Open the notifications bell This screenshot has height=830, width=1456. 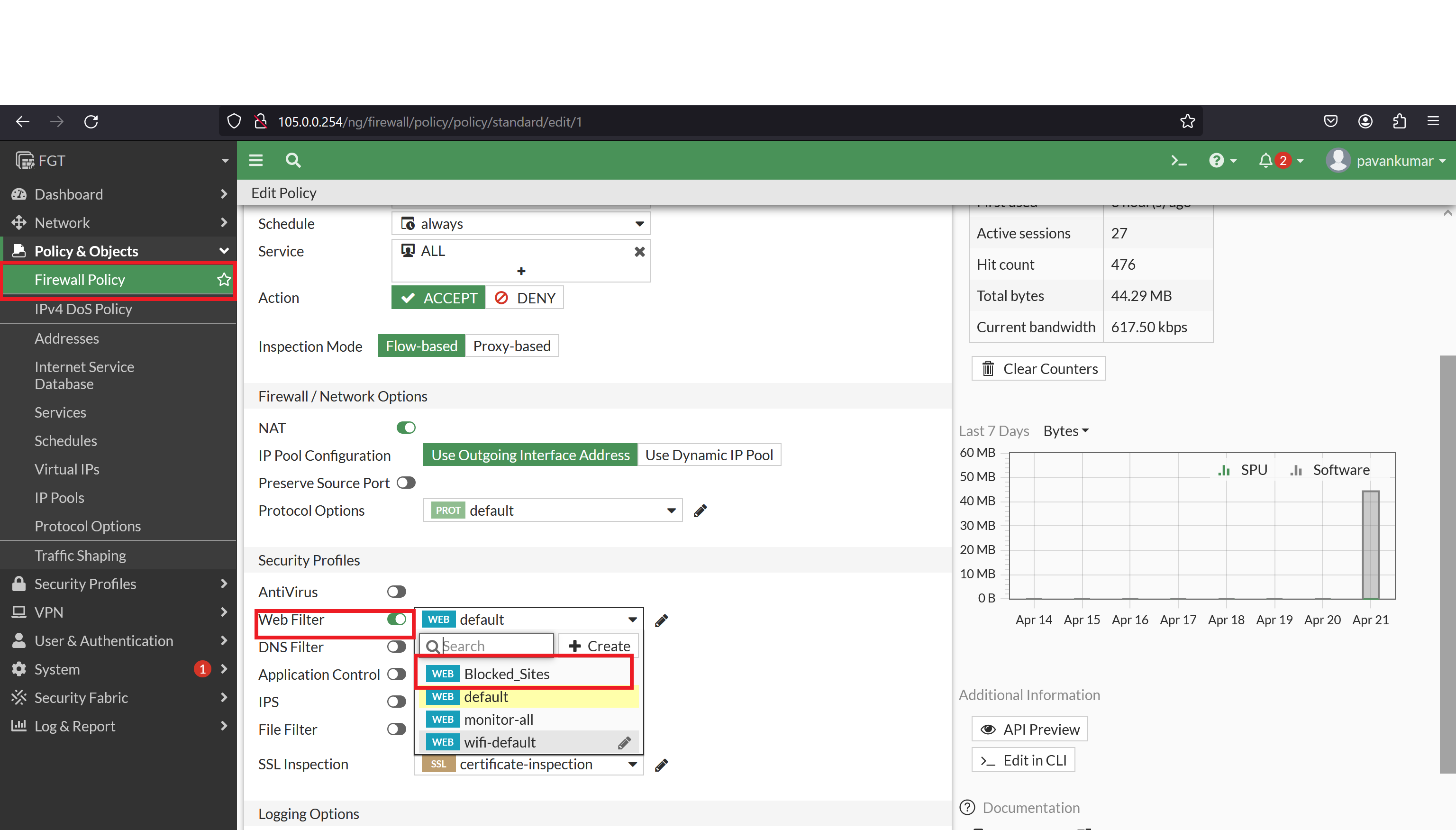tap(1265, 160)
